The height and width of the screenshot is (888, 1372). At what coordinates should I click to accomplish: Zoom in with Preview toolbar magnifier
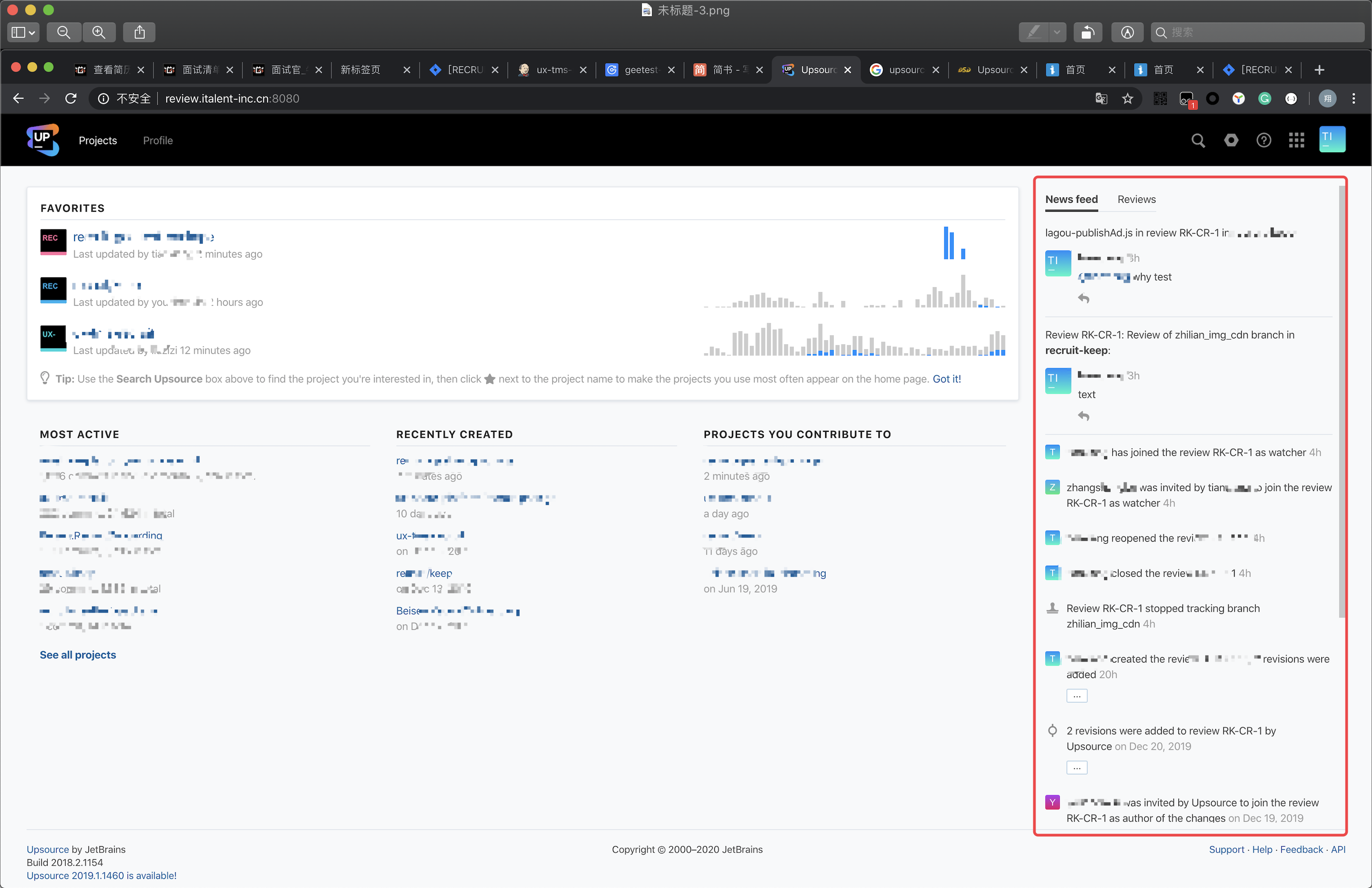[x=98, y=32]
